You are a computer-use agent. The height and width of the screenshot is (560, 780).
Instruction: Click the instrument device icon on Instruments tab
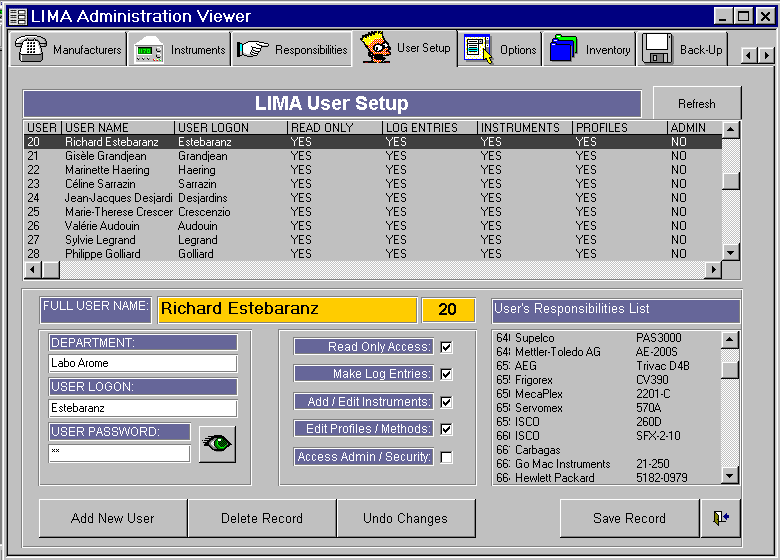[x=148, y=50]
